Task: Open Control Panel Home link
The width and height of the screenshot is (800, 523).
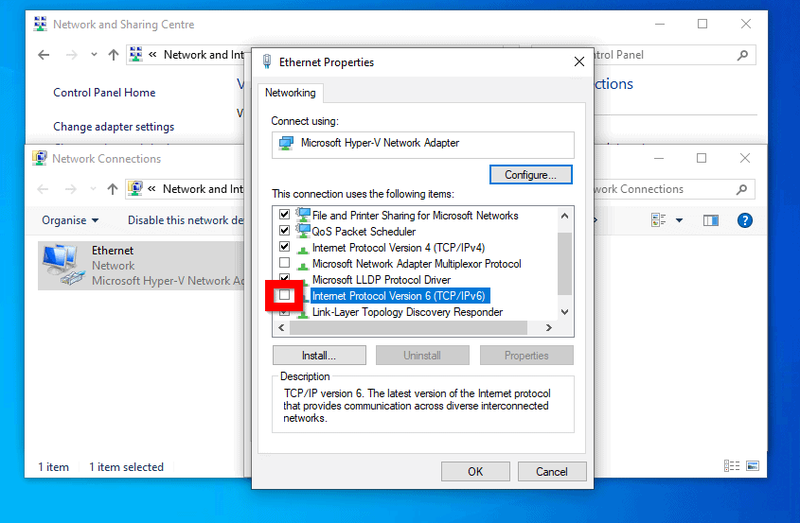Action: [x=104, y=92]
